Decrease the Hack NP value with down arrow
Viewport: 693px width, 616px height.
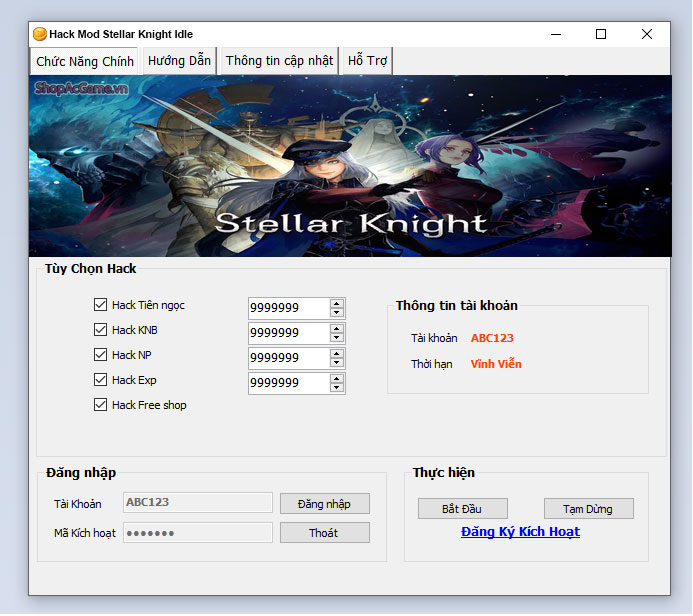(337, 363)
